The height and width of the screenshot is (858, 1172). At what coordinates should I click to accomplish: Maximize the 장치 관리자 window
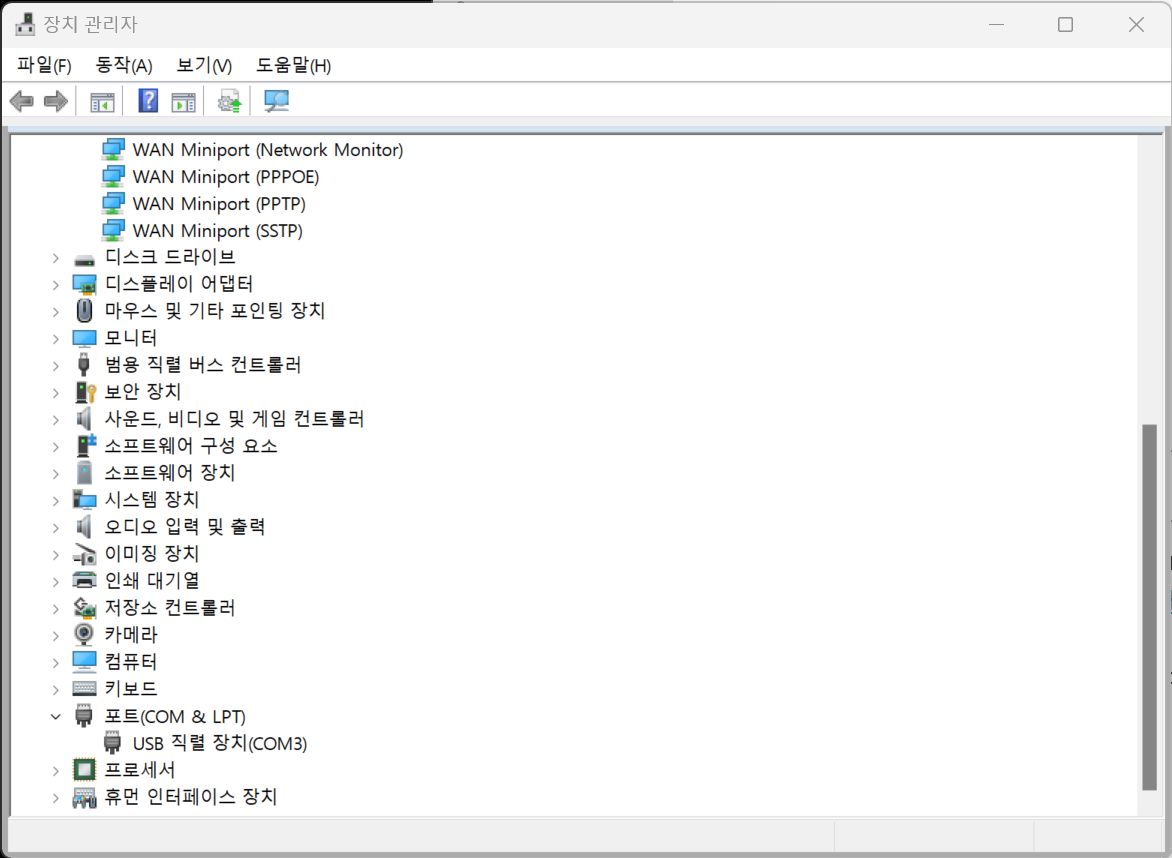point(1066,25)
